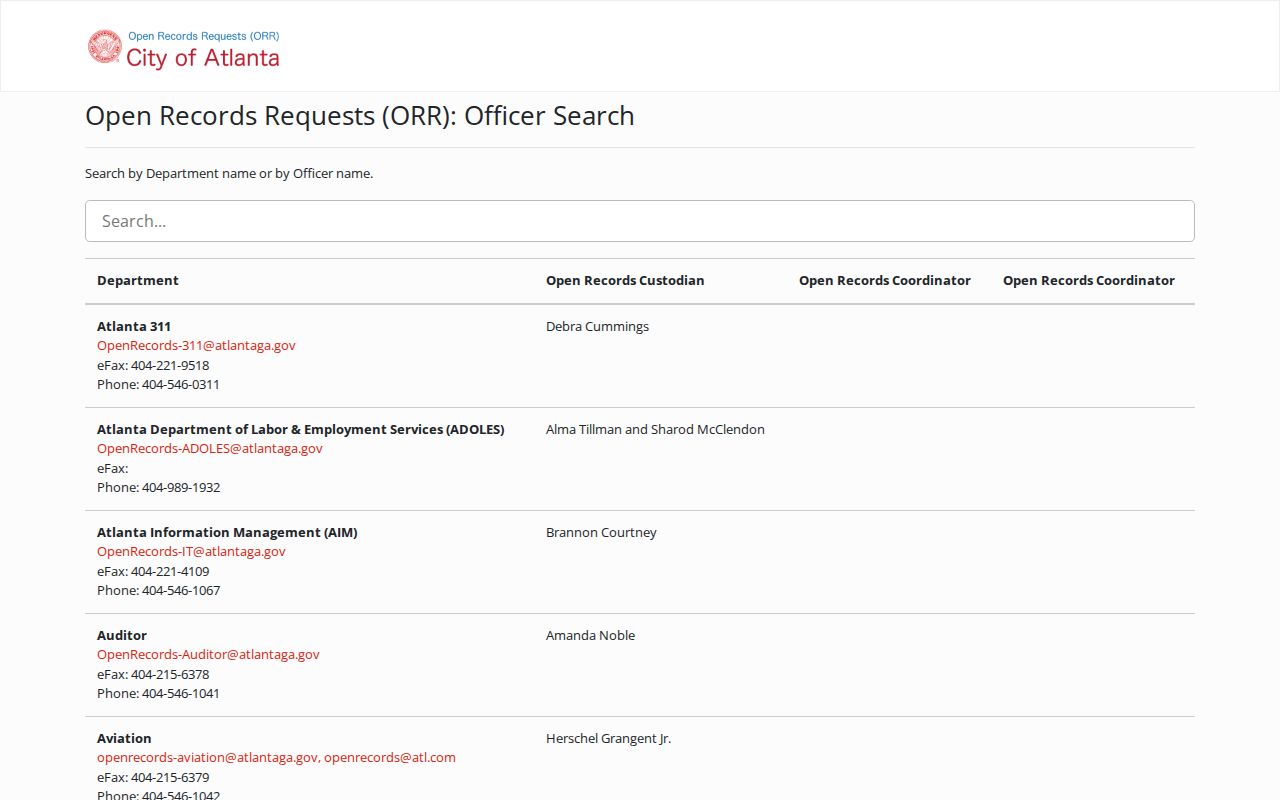1280x800 pixels.
Task: Select custodian name Brannon Courtney
Action: (x=601, y=532)
